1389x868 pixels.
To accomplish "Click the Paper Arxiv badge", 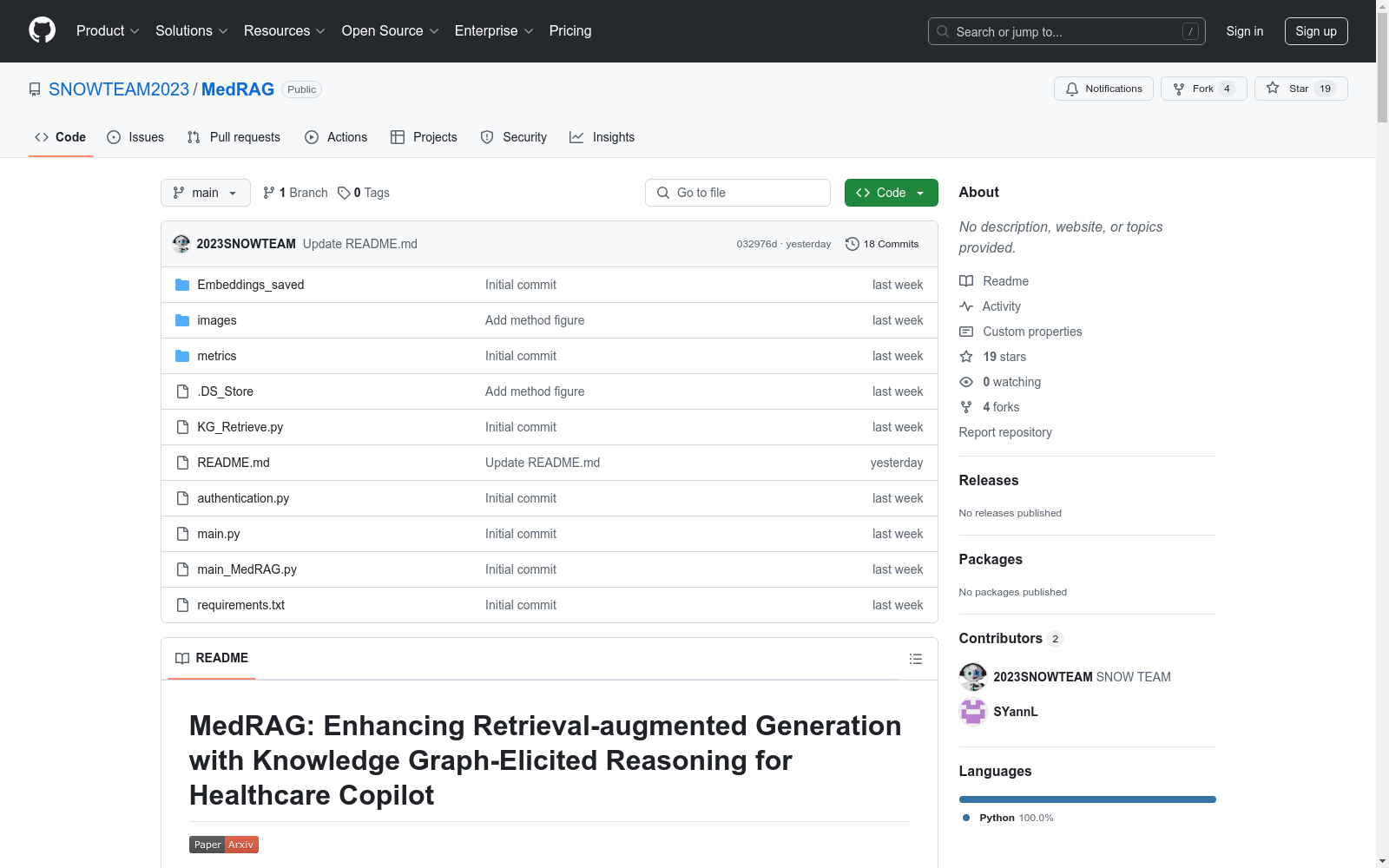I will click(x=224, y=845).
